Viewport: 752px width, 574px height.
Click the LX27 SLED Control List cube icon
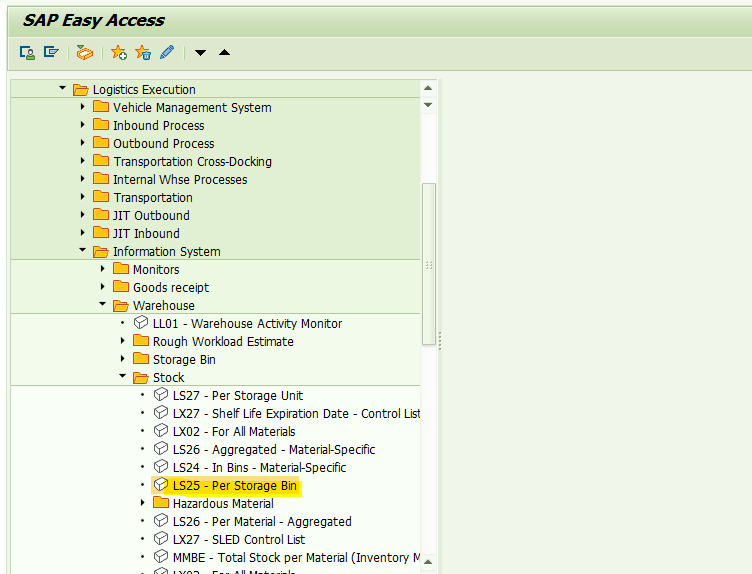click(161, 539)
